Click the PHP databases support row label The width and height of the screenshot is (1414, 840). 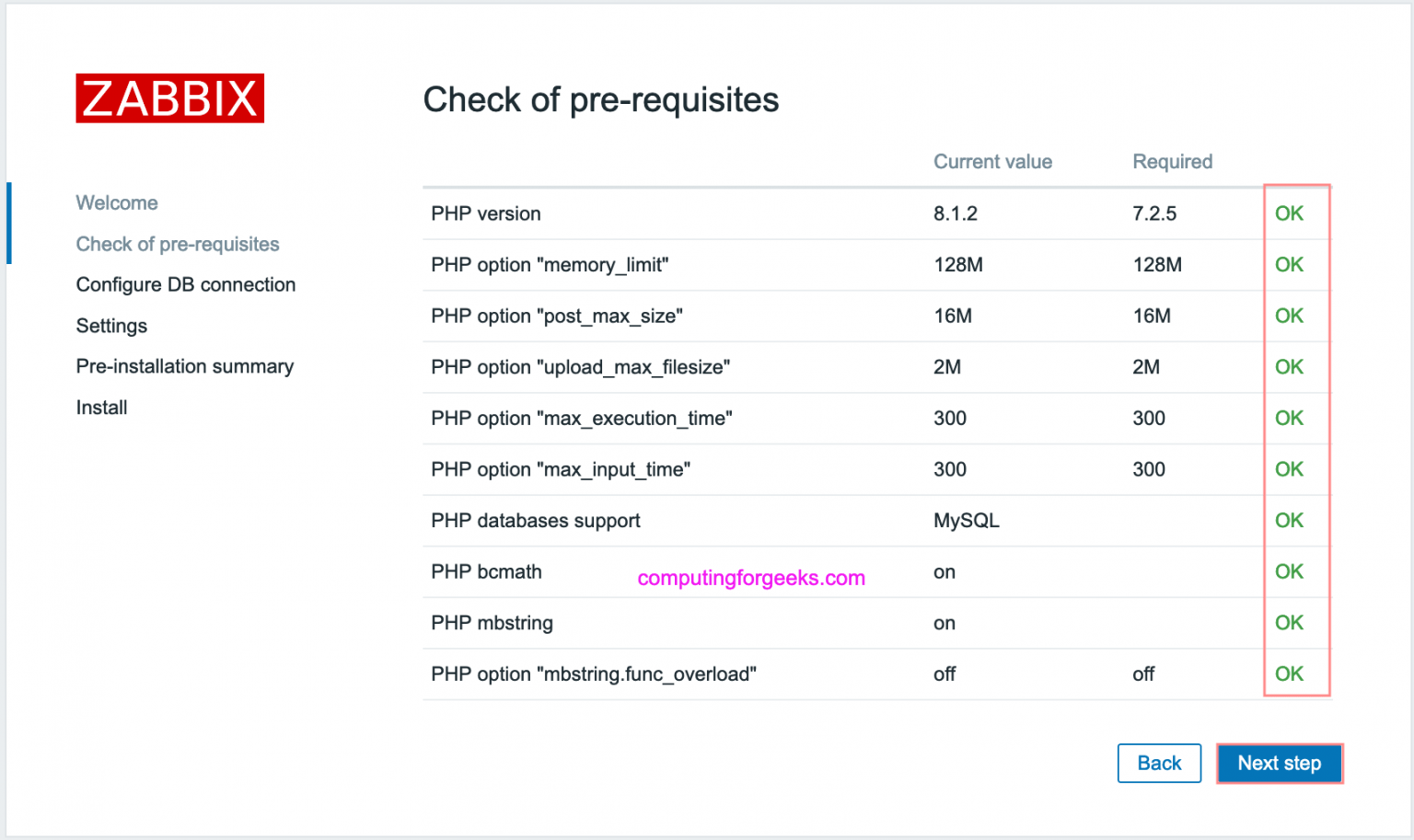pyautogui.click(x=535, y=521)
